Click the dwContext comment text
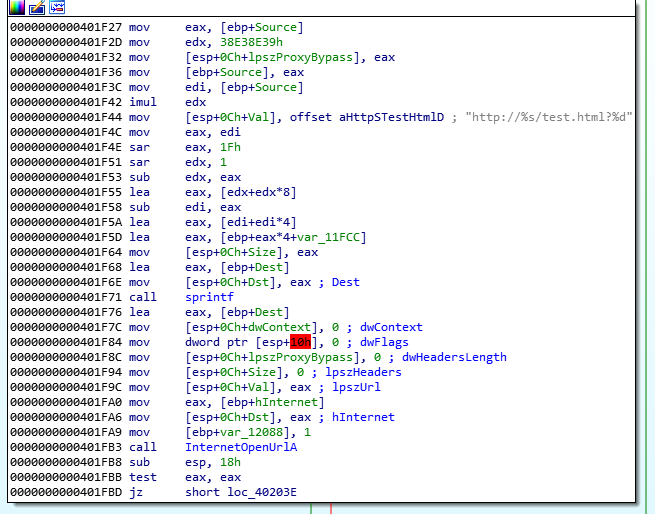Viewport: 655px width, 514px height. click(x=391, y=327)
